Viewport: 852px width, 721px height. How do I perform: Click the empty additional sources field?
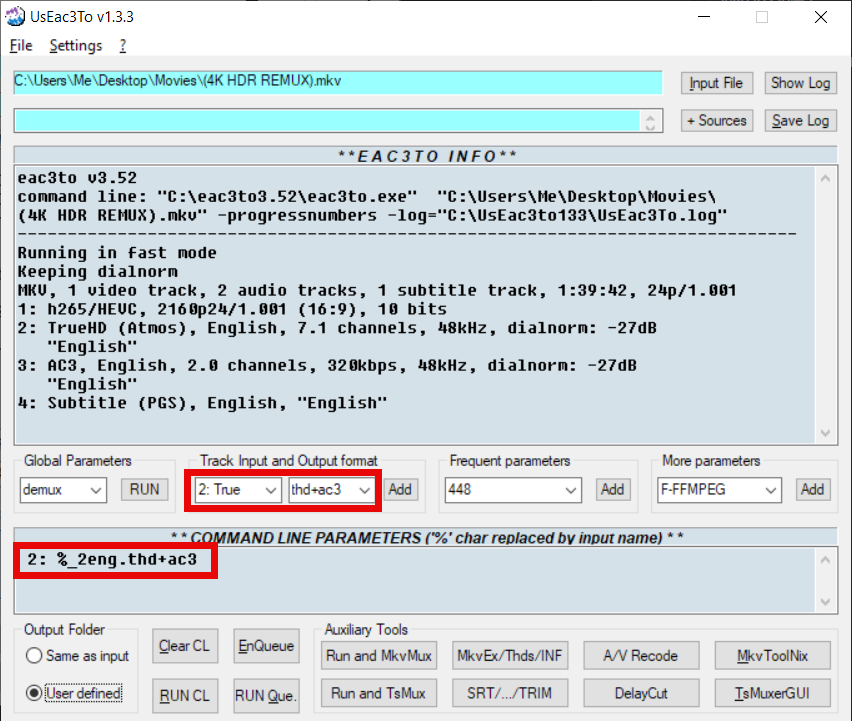[327, 121]
